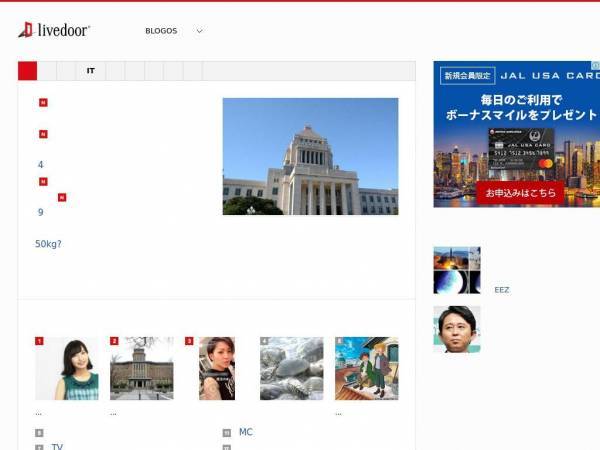
Task: Open the National Diet building headline photo
Action: pyautogui.click(x=310, y=156)
